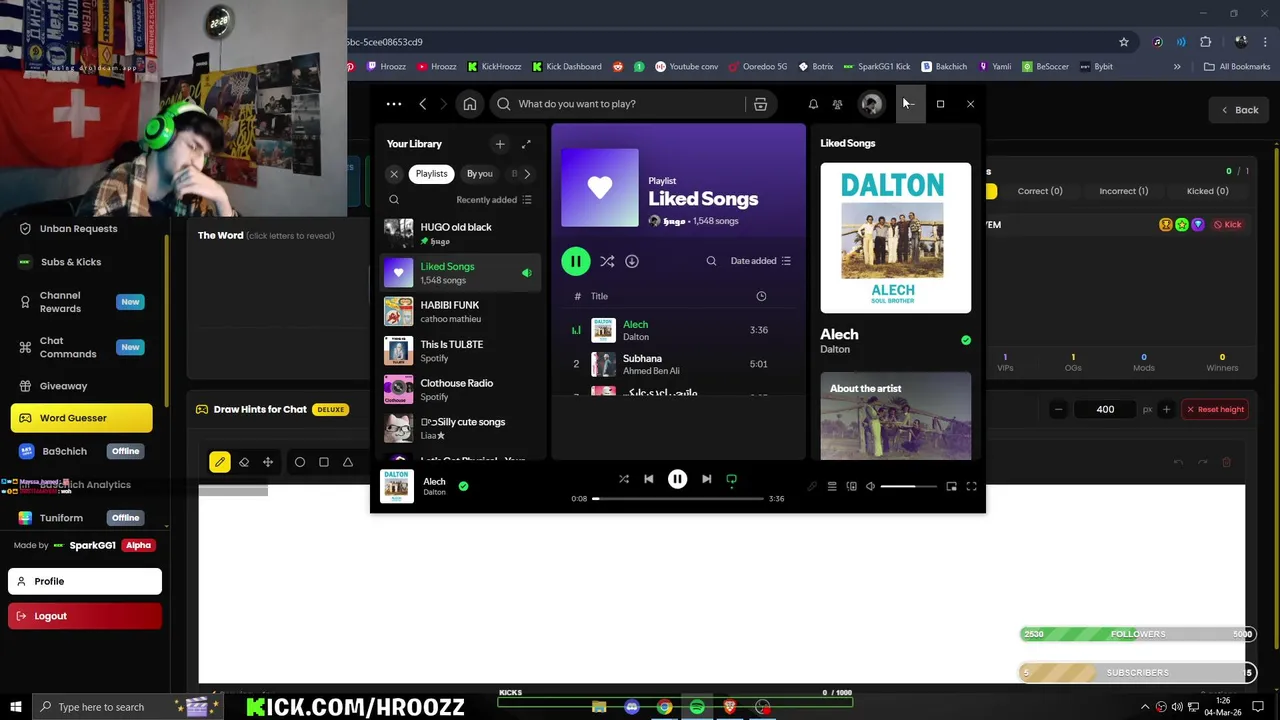
Task: Skip to previous track
Action: click(649, 479)
